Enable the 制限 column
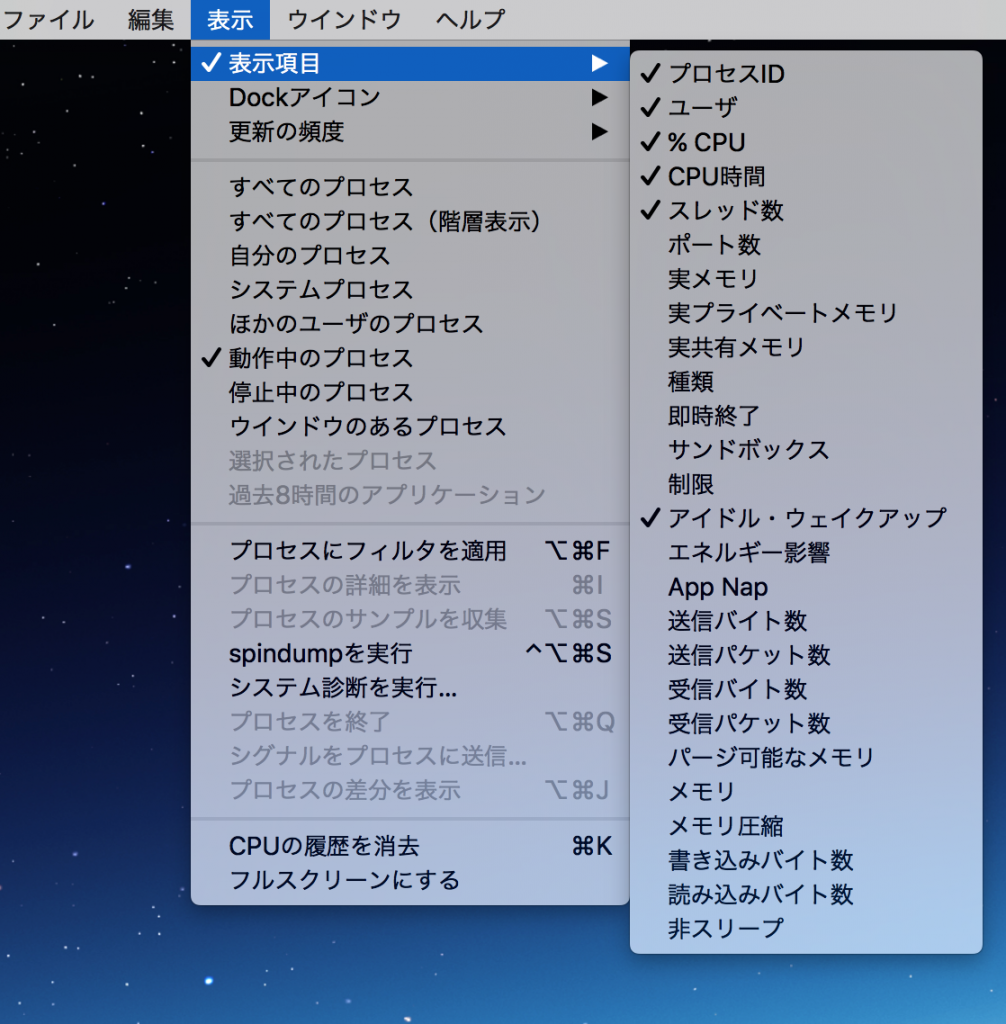 (806, 484)
